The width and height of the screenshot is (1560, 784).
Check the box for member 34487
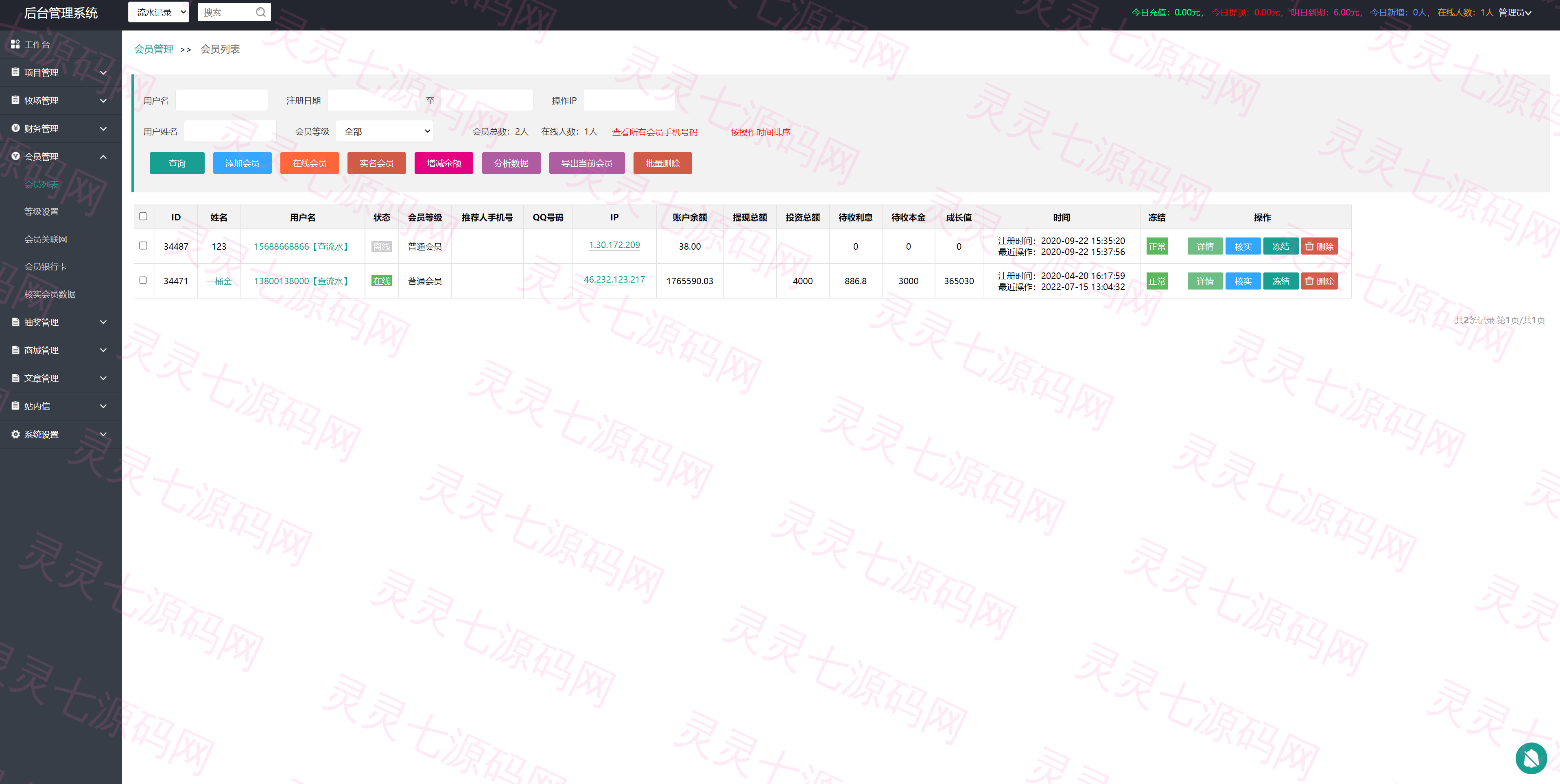pos(143,245)
